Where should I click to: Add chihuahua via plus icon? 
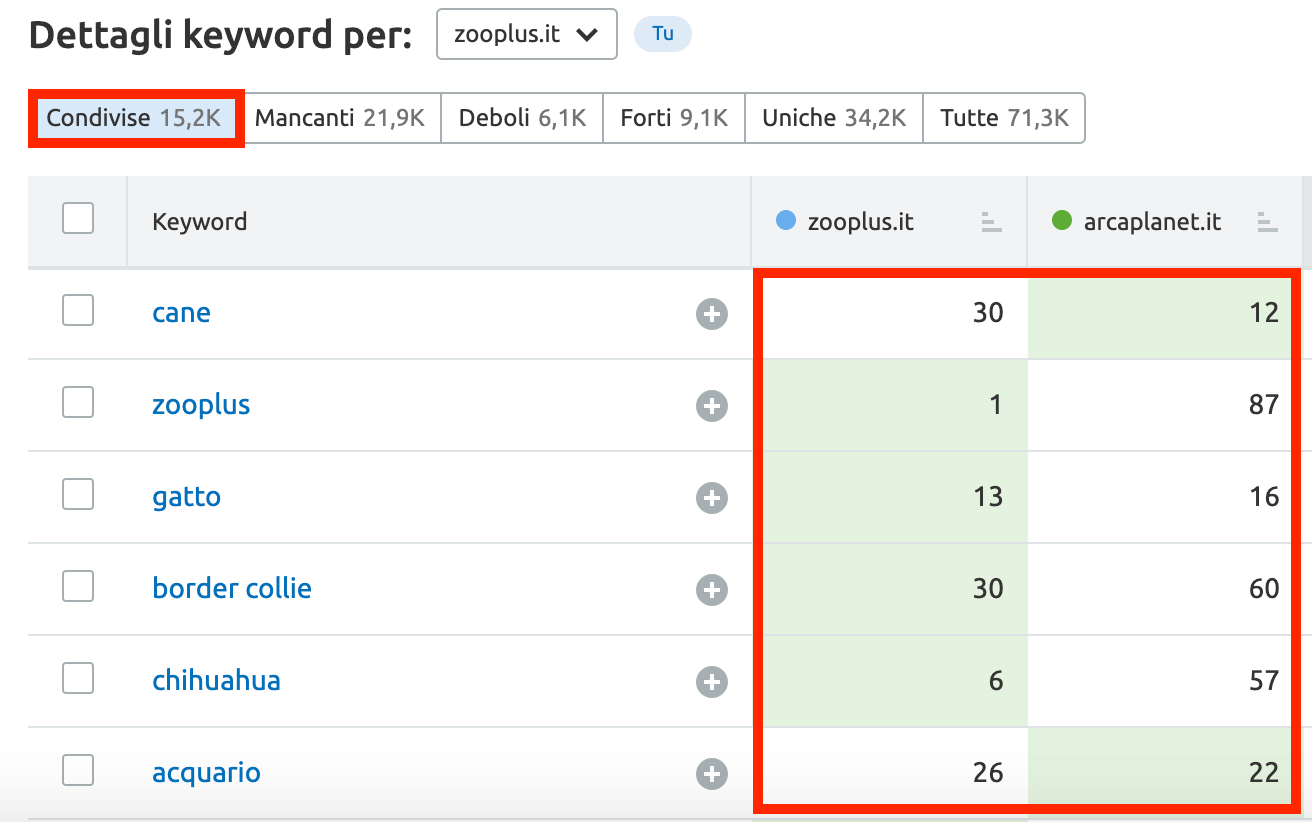point(712,682)
